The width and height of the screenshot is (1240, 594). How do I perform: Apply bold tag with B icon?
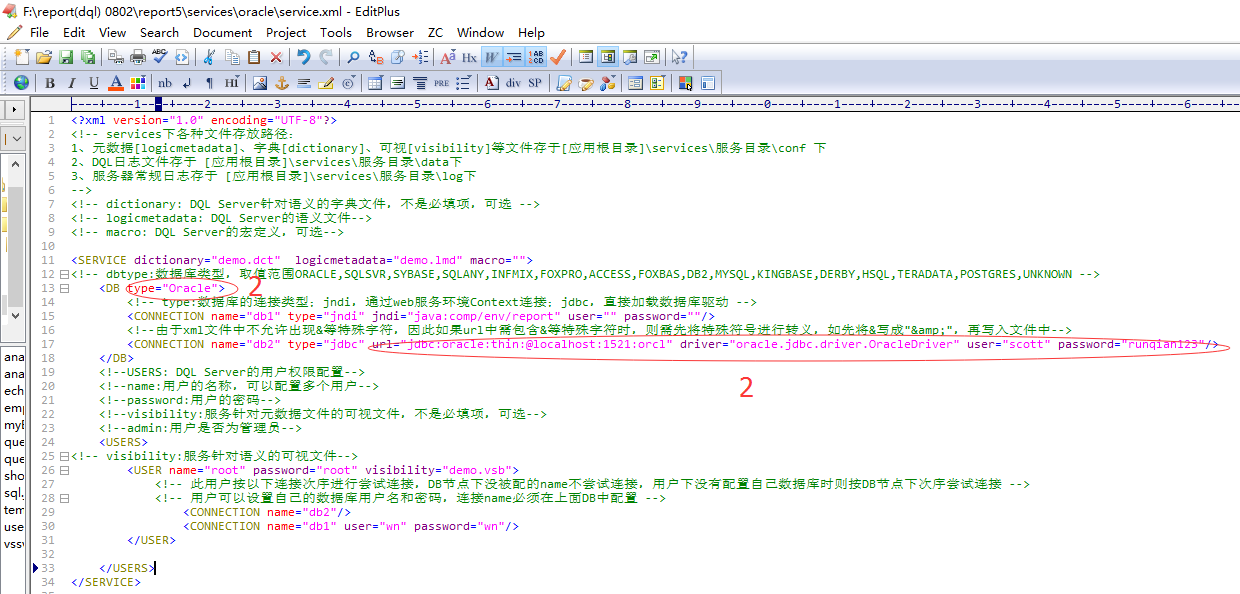click(x=50, y=83)
